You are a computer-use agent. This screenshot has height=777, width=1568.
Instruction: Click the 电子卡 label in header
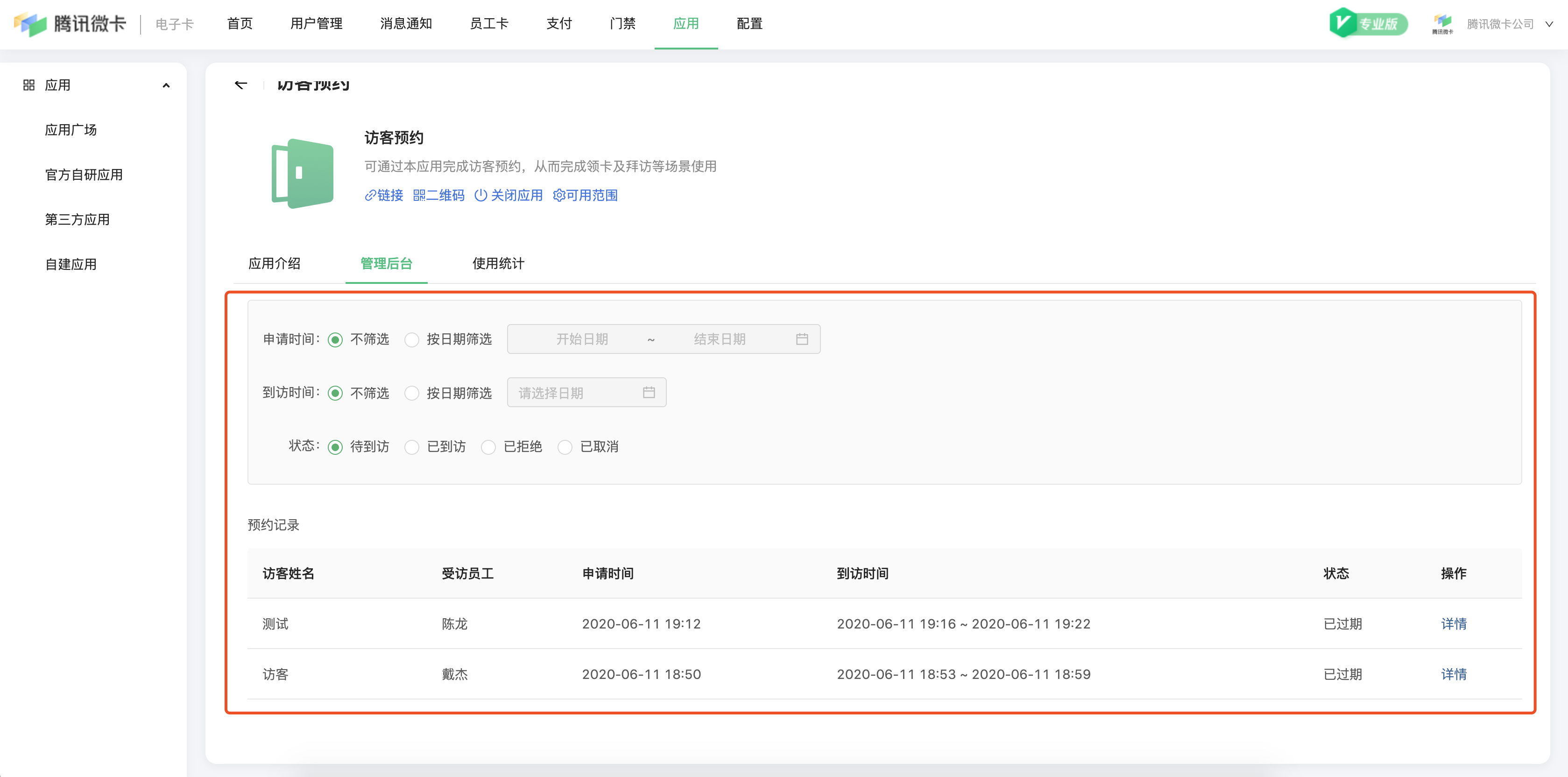[175, 24]
